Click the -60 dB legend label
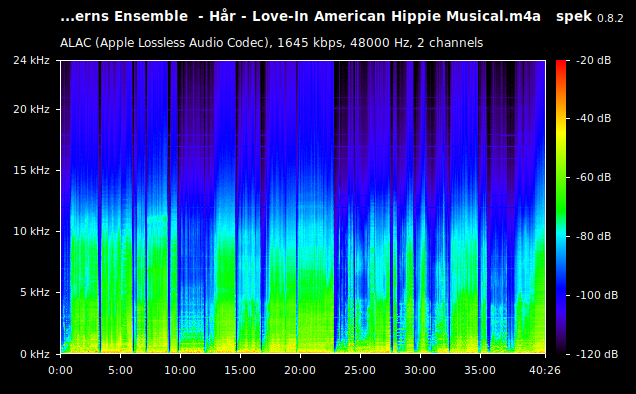The height and width of the screenshot is (394, 636). pos(593,178)
